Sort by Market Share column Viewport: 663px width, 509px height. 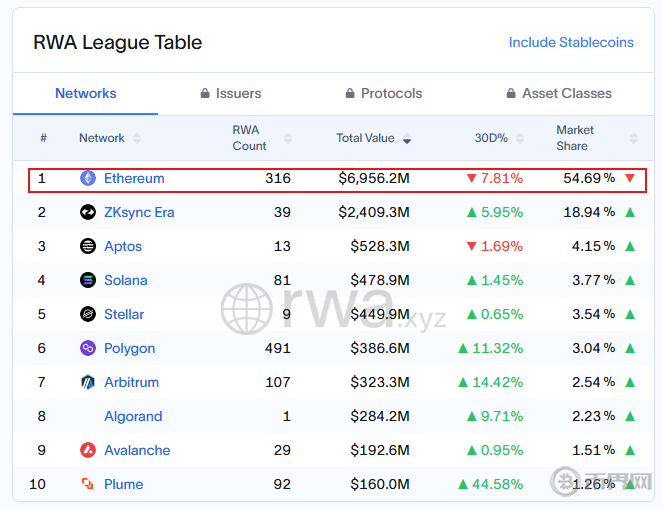633,138
